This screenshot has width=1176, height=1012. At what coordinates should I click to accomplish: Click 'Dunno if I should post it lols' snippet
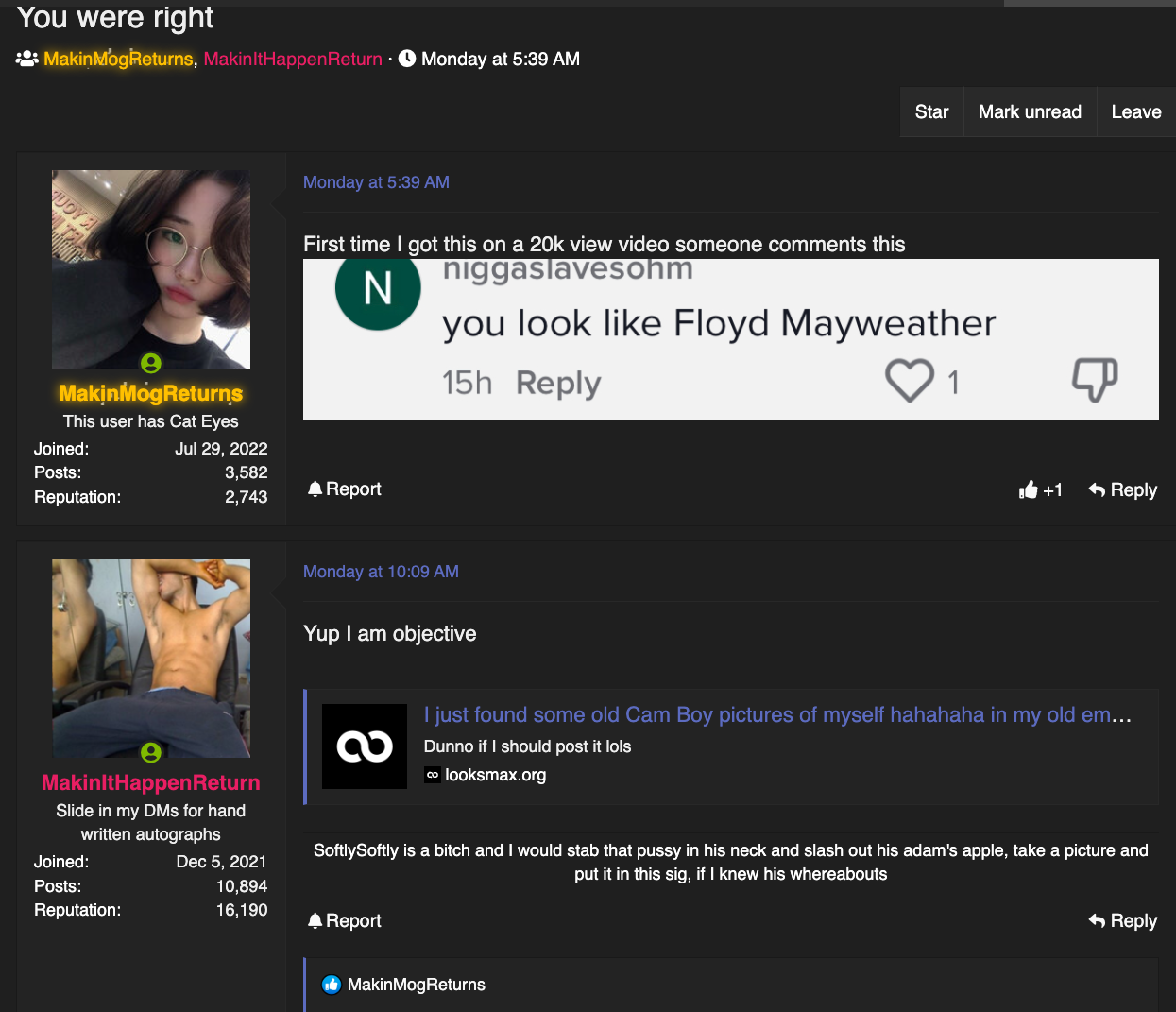527,746
